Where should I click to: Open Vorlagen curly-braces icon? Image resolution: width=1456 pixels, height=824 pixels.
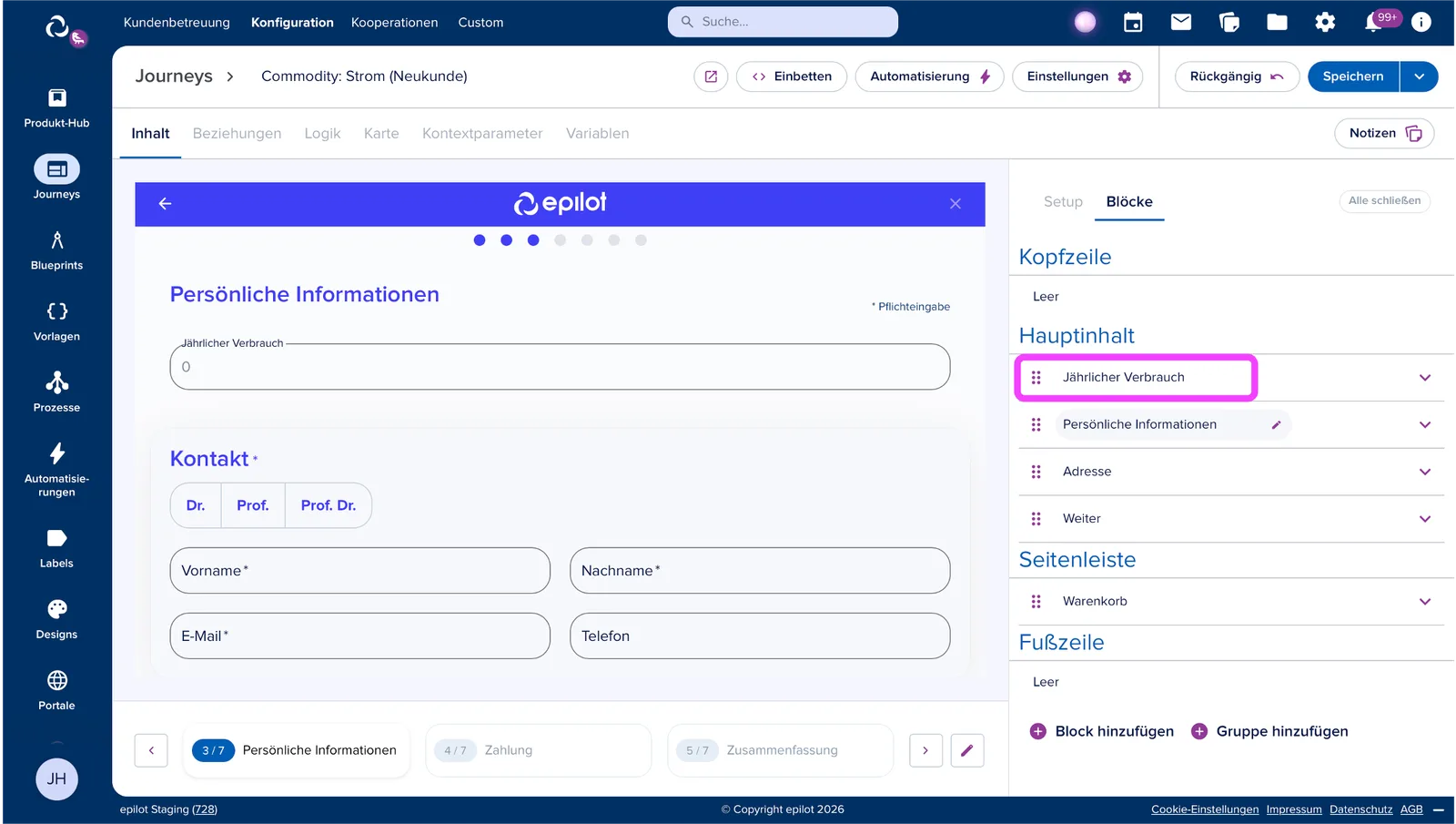[56, 311]
